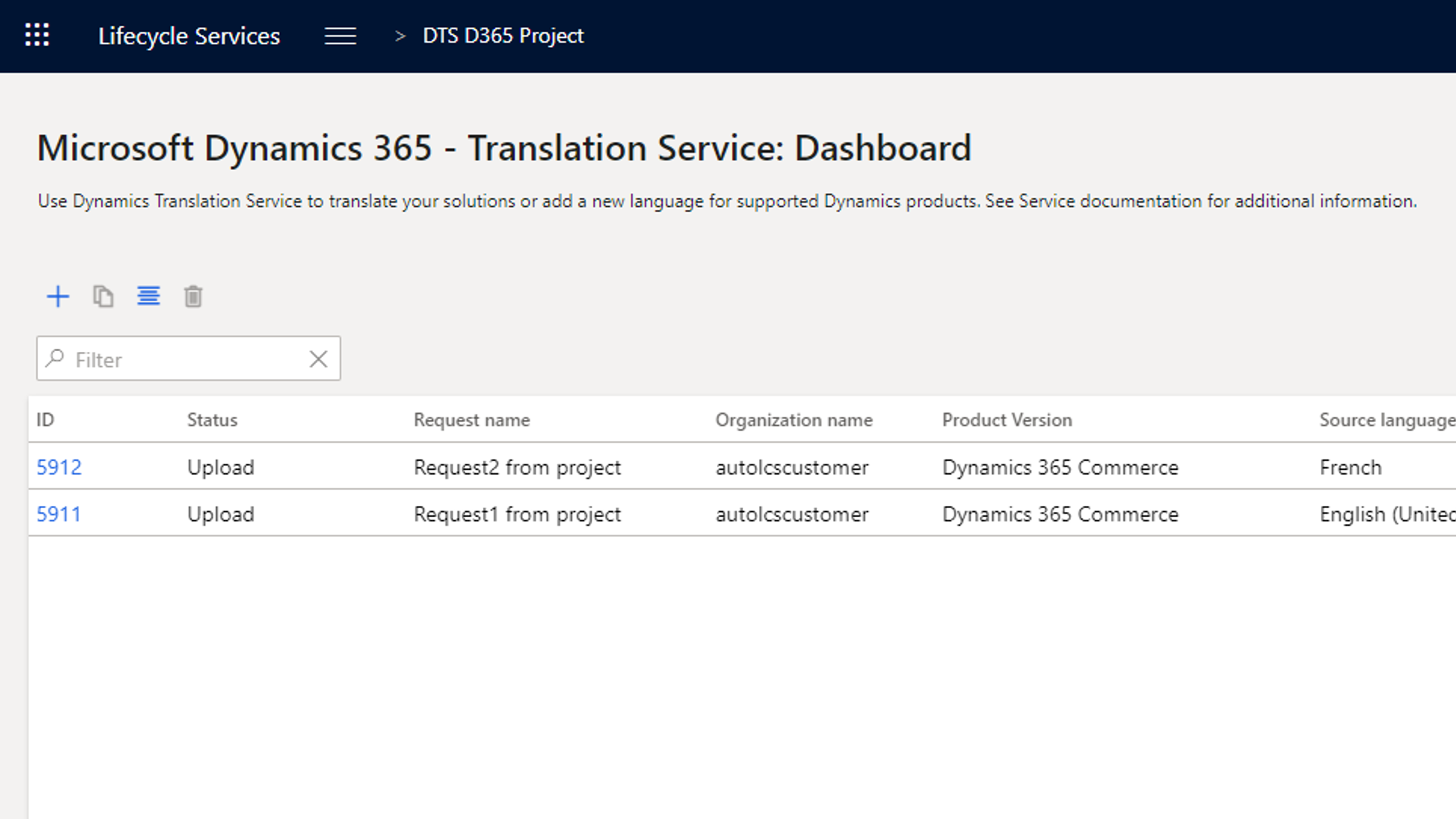This screenshot has height=819, width=1456.
Task: Select the Request1 from project row
Action: pos(517,514)
